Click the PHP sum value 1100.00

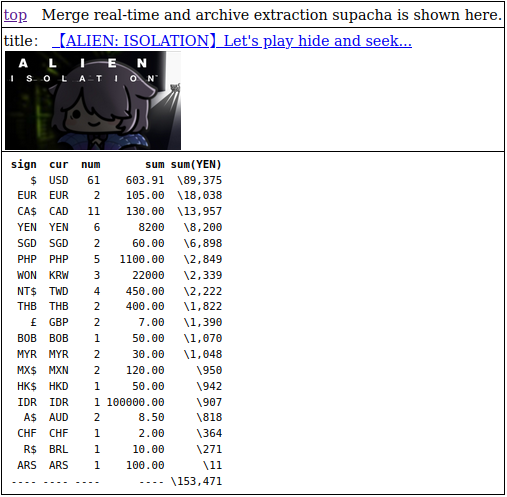tap(142, 259)
